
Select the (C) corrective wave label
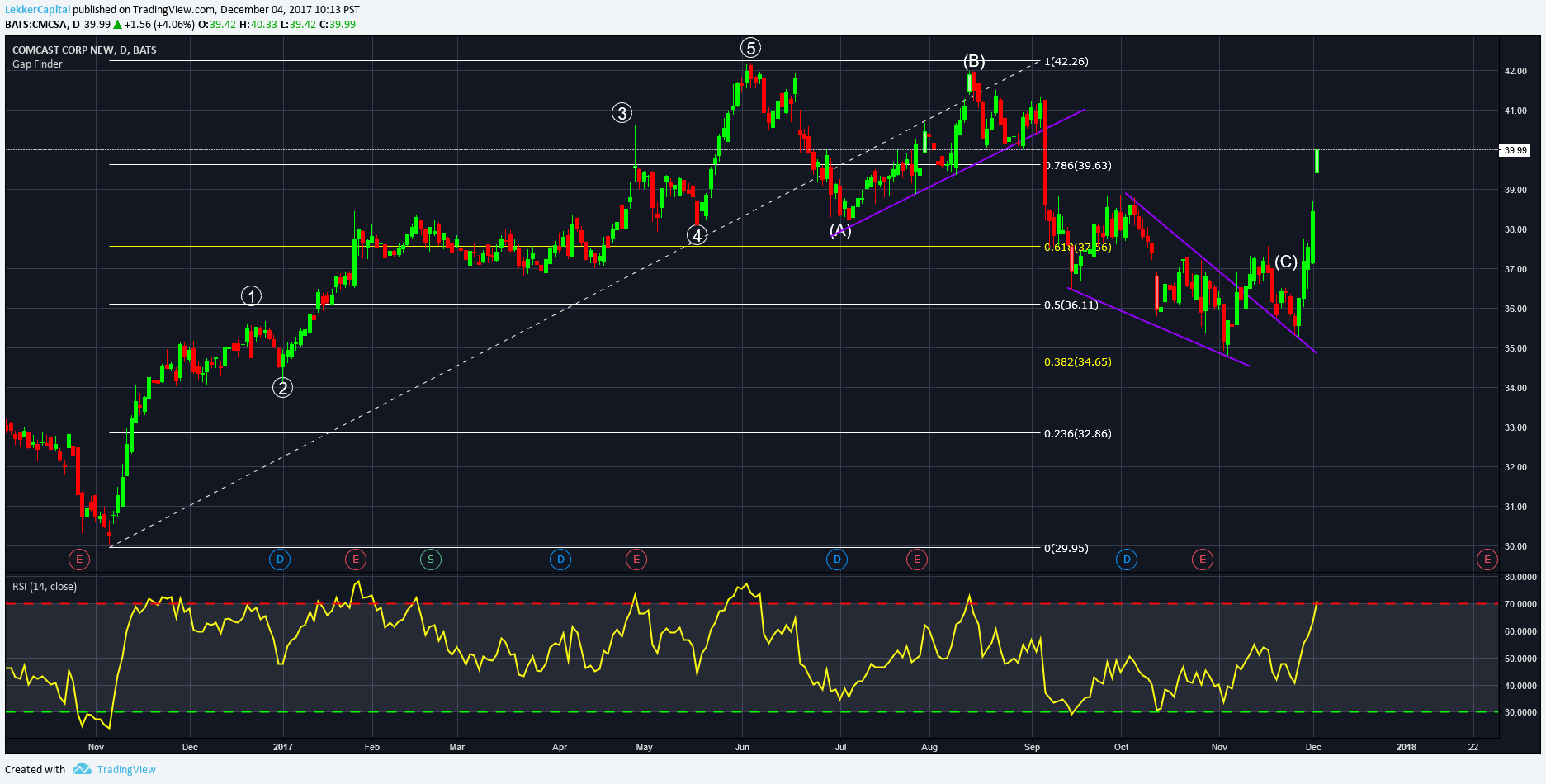coord(1286,262)
